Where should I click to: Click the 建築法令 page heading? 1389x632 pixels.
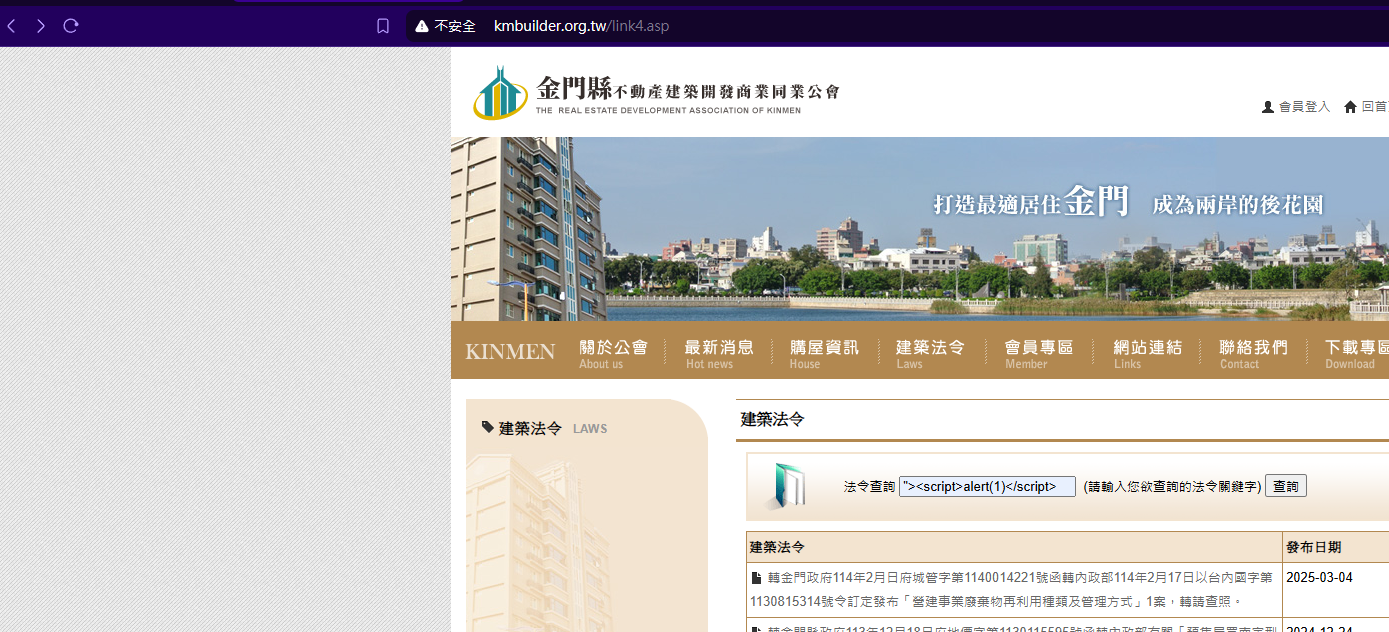(772, 419)
